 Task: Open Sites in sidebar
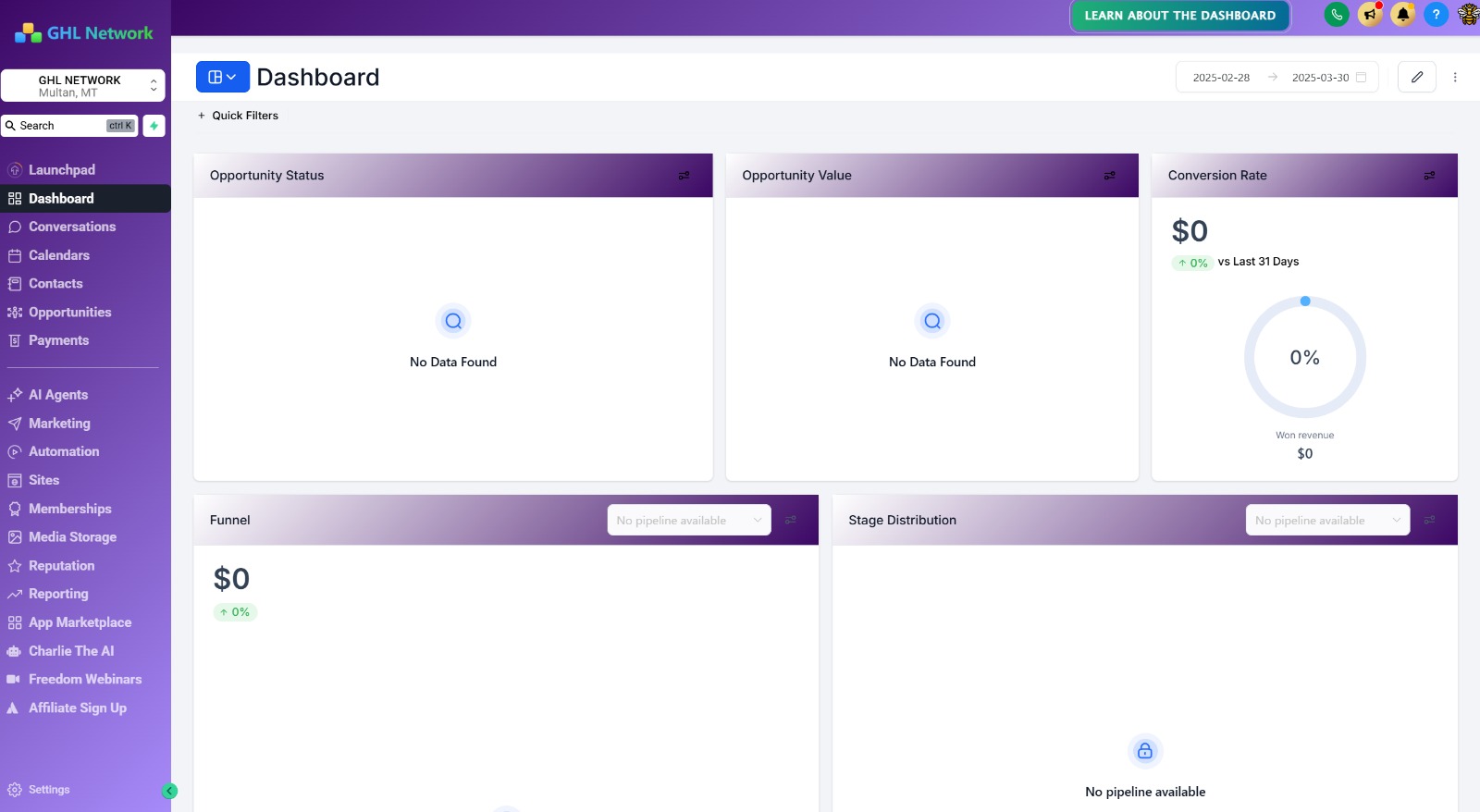tap(85, 480)
